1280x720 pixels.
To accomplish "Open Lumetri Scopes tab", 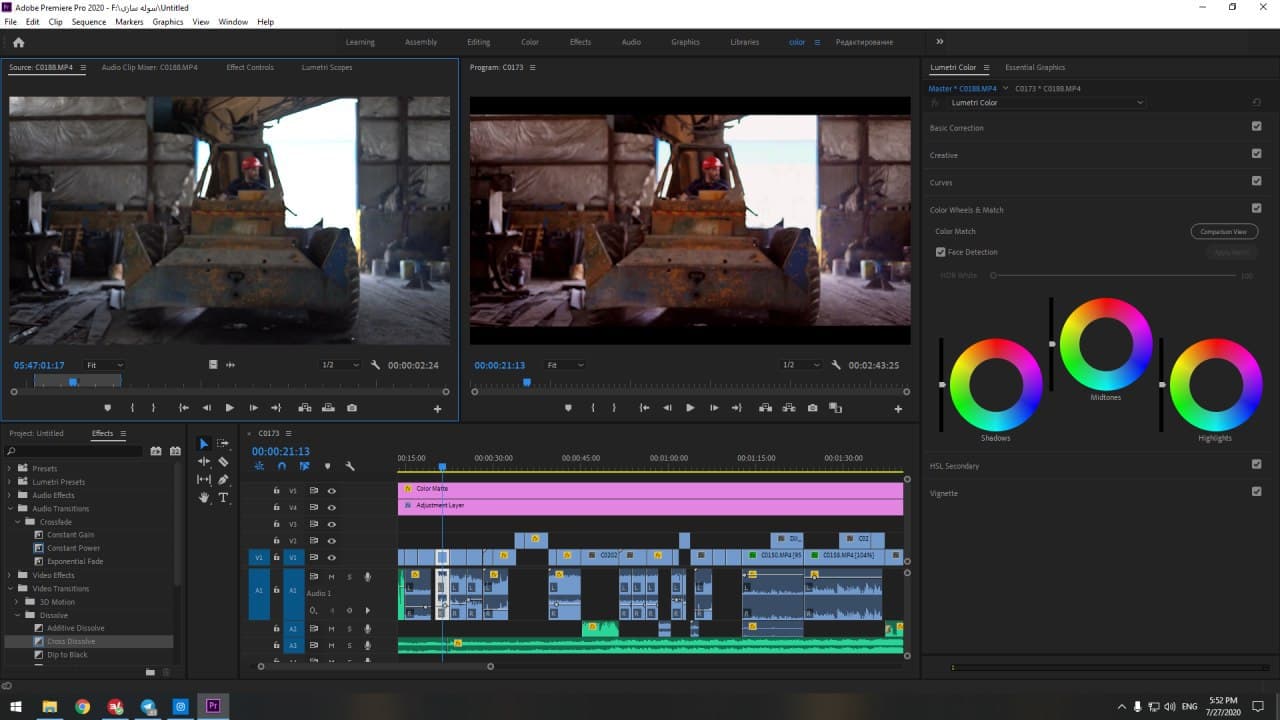I will click(327, 67).
